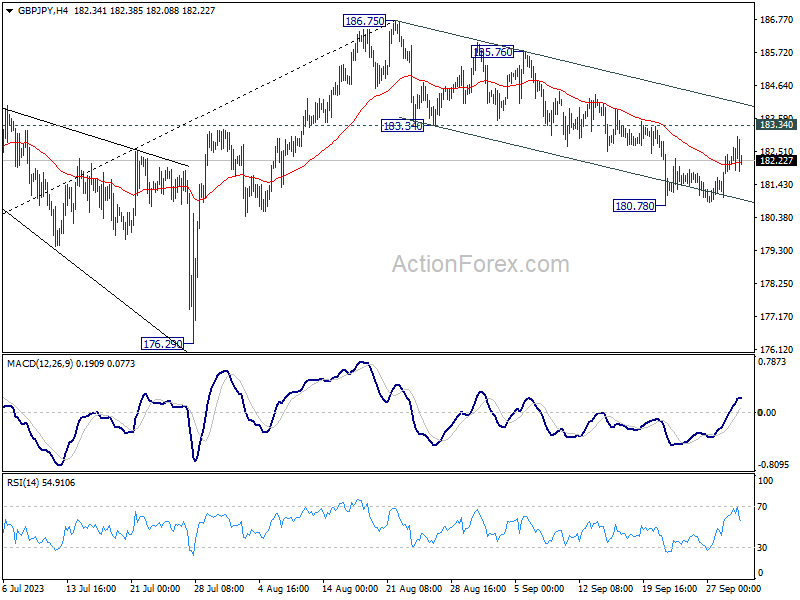This screenshot has width=800, height=600.
Task: Select the 176.290 low price label
Action: pos(162,344)
